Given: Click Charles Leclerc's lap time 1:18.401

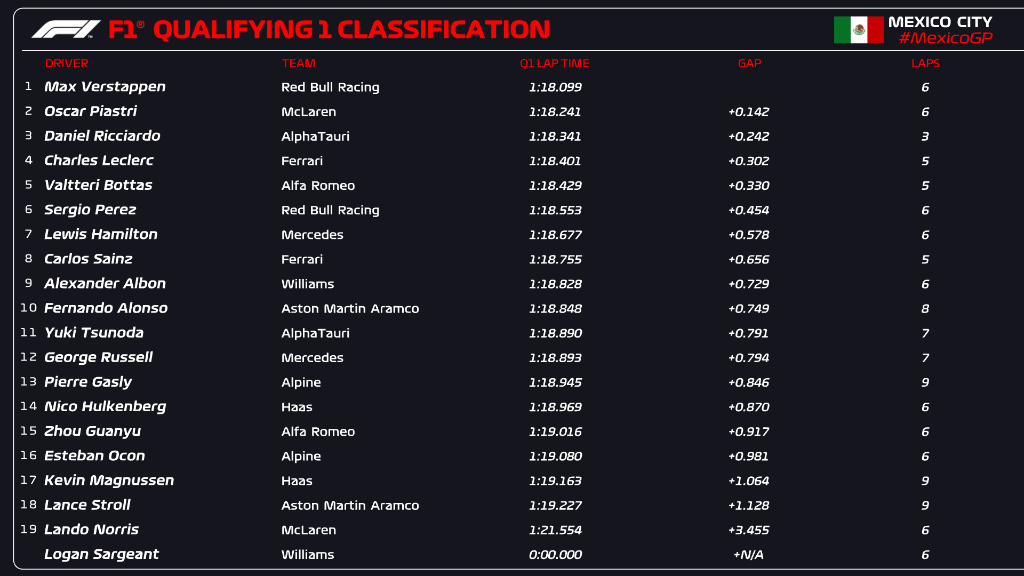Looking at the screenshot, I should point(555,160).
